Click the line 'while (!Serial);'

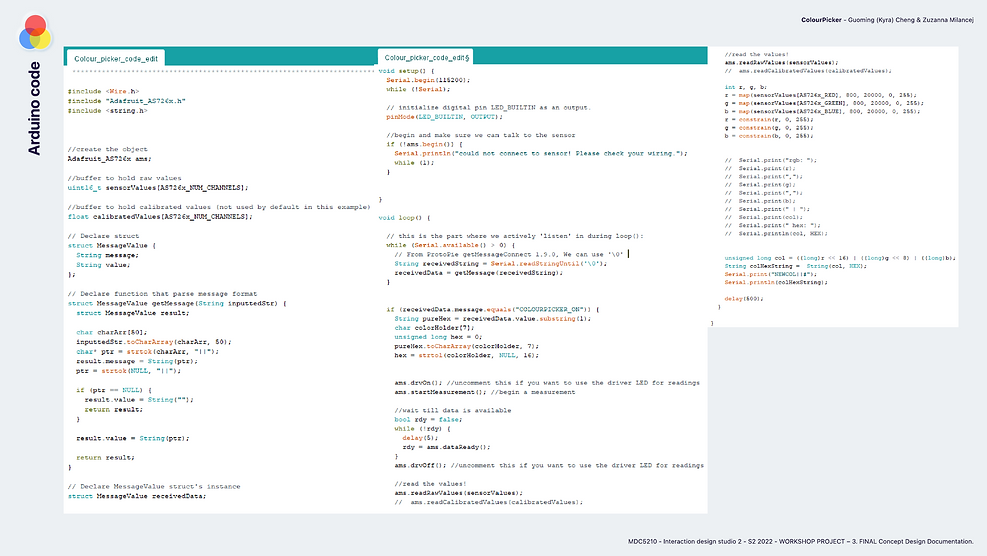point(418,89)
